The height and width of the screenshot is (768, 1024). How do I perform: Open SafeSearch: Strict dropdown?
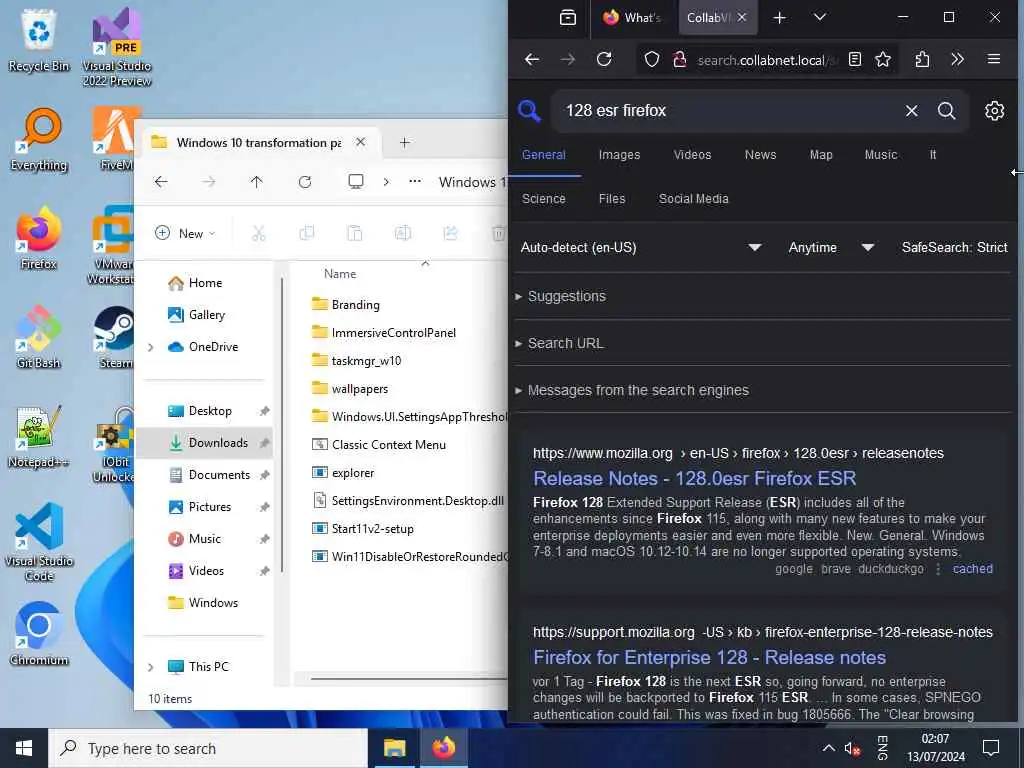(954, 248)
